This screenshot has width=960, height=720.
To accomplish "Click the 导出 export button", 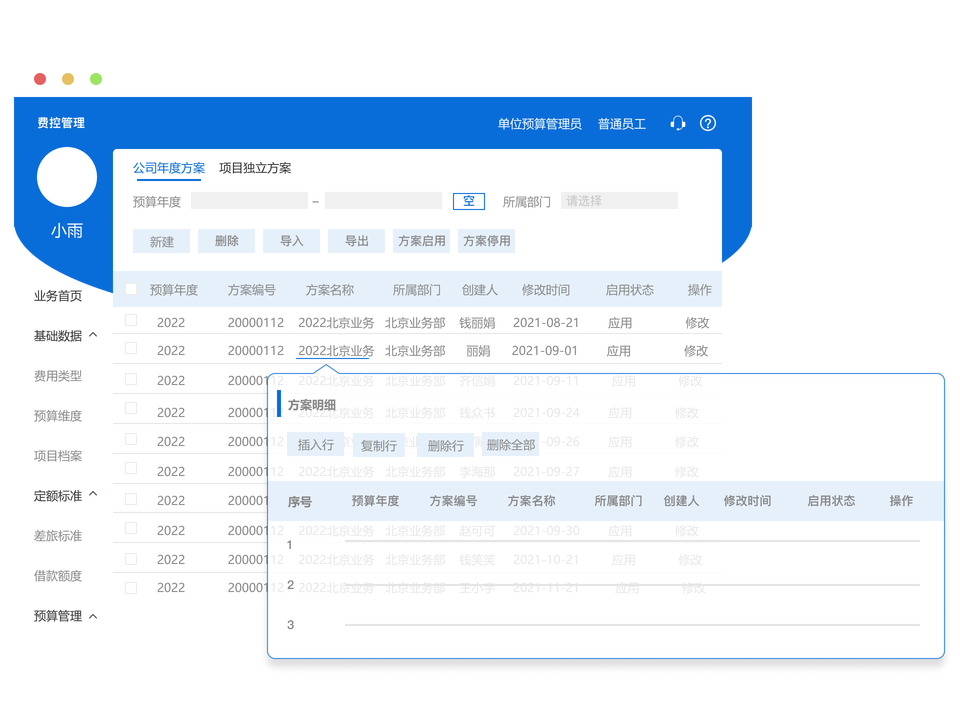I will 356,240.
